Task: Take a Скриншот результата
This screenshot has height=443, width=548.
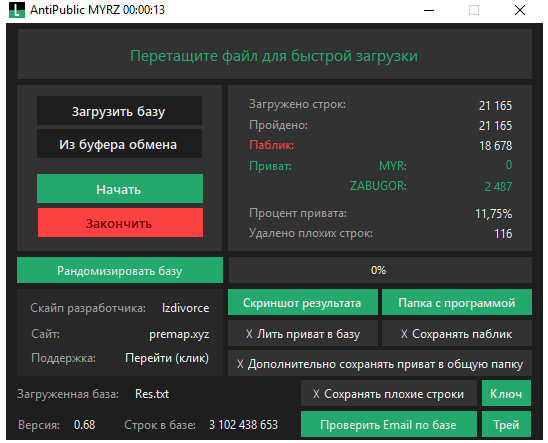Action: (303, 302)
